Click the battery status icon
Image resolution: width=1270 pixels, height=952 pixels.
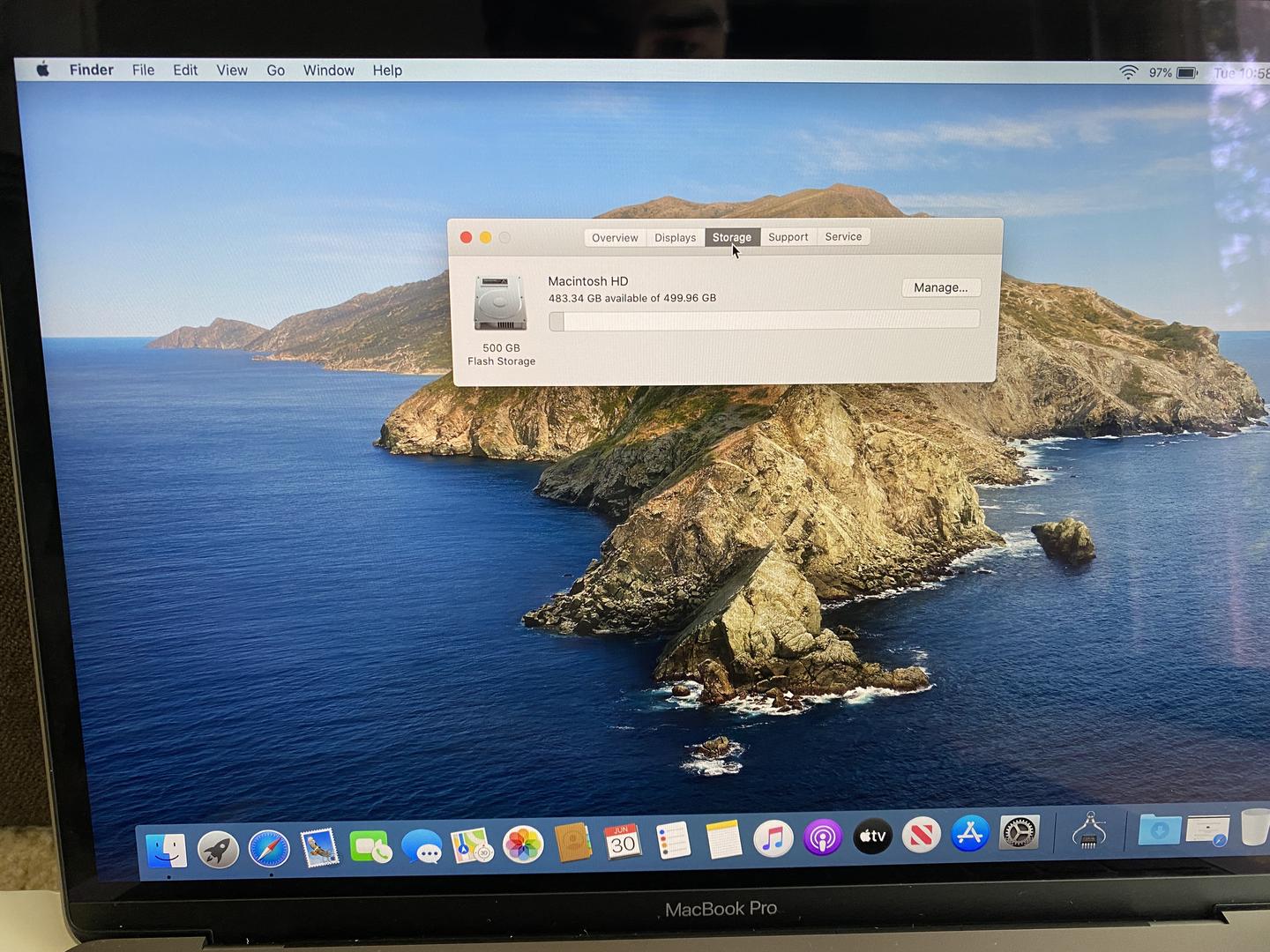(1187, 73)
